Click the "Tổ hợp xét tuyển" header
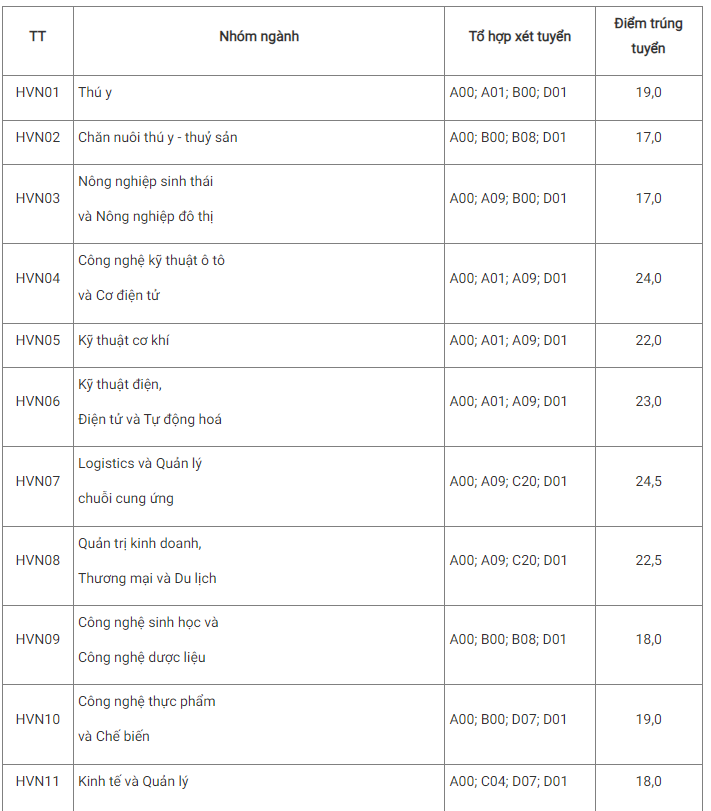The height and width of the screenshot is (811, 711). click(x=520, y=36)
